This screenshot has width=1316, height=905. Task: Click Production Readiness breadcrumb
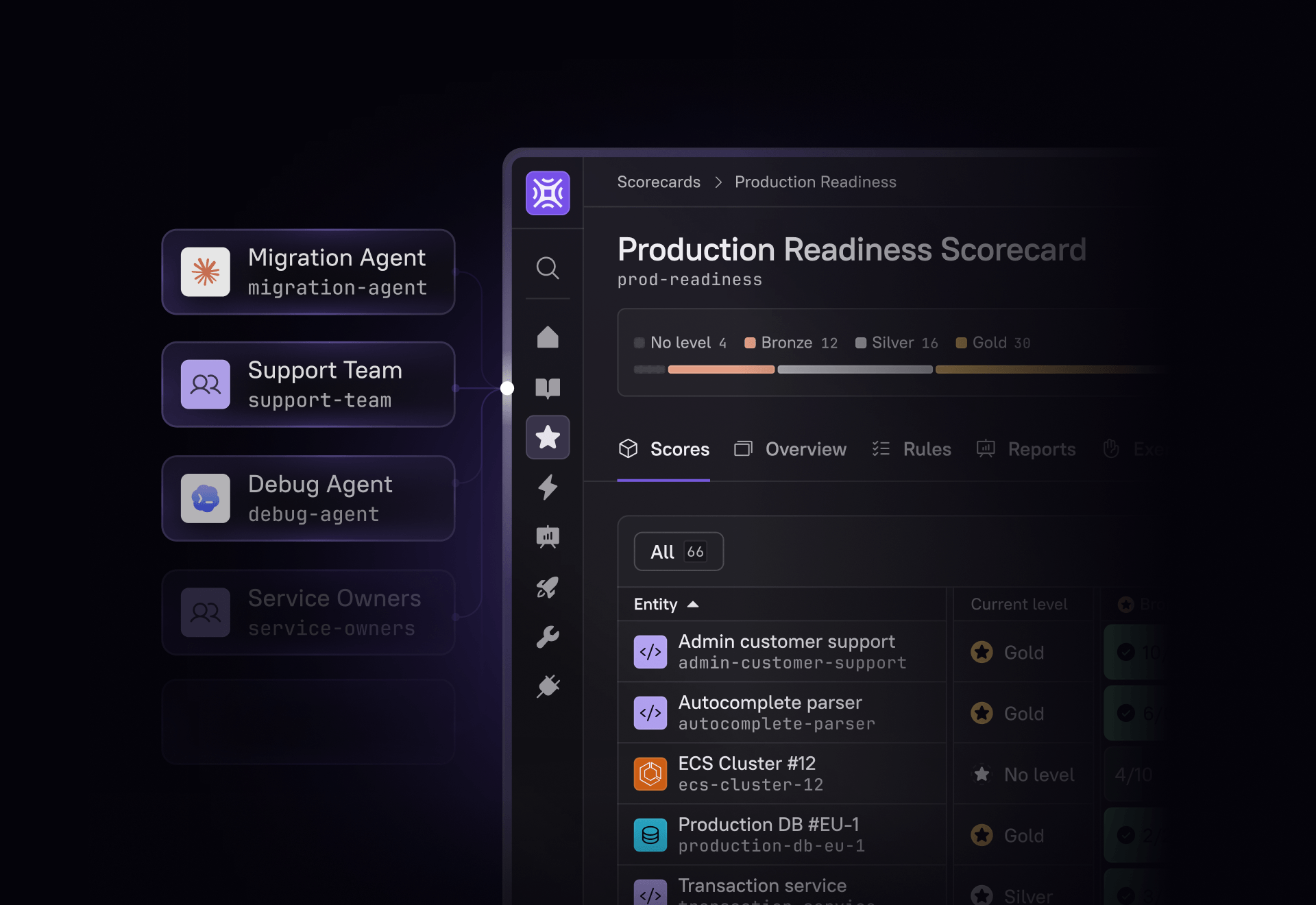point(816,182)
